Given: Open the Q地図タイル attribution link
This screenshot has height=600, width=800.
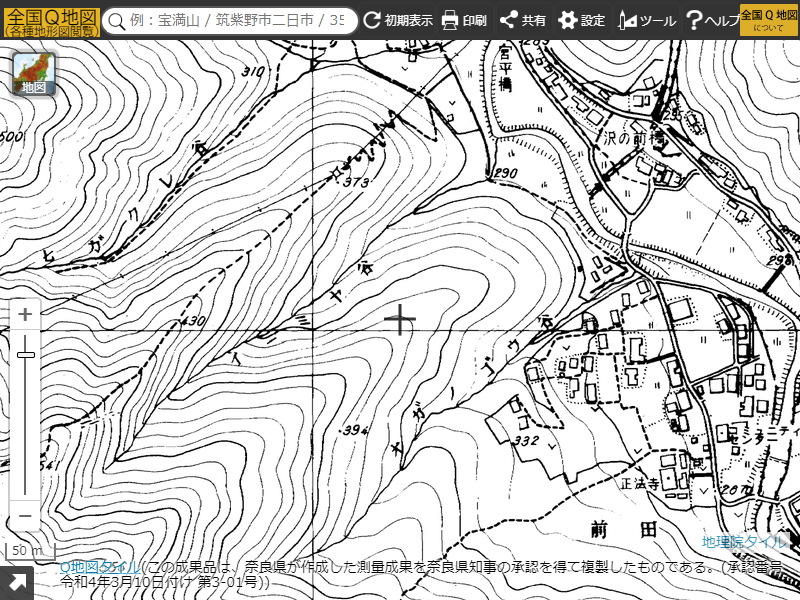Looking at the screenshot, I should pyautogui.click(x=100, y=567).
